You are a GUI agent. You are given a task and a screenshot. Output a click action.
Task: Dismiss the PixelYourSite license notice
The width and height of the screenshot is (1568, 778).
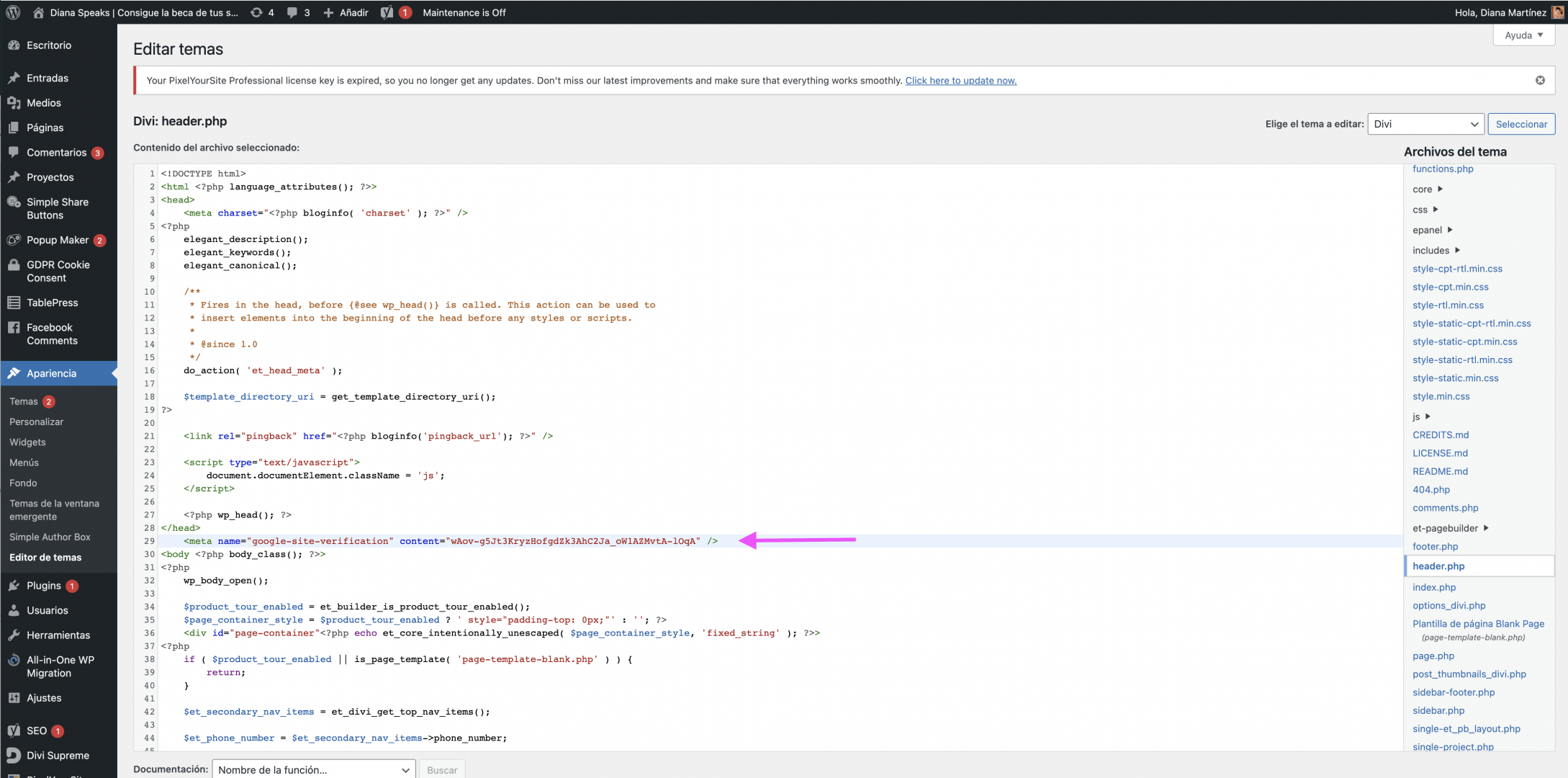1540,80
